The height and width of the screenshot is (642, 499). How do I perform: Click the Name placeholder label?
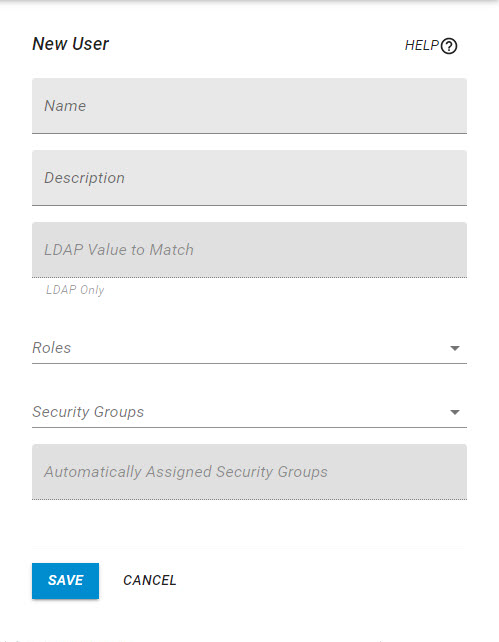click(x=65, y=106)
